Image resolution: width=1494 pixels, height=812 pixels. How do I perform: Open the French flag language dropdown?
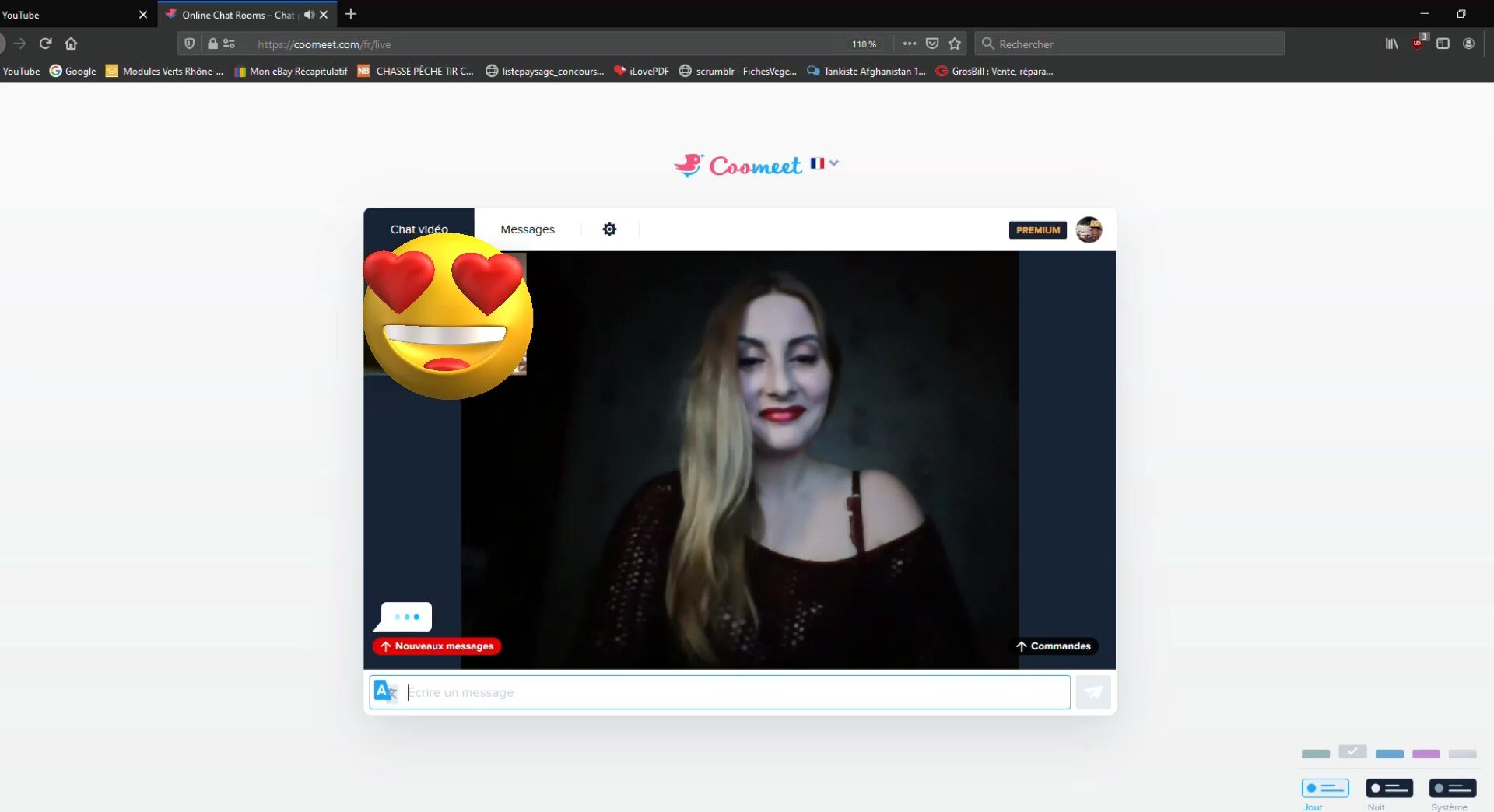pos(824,163)
